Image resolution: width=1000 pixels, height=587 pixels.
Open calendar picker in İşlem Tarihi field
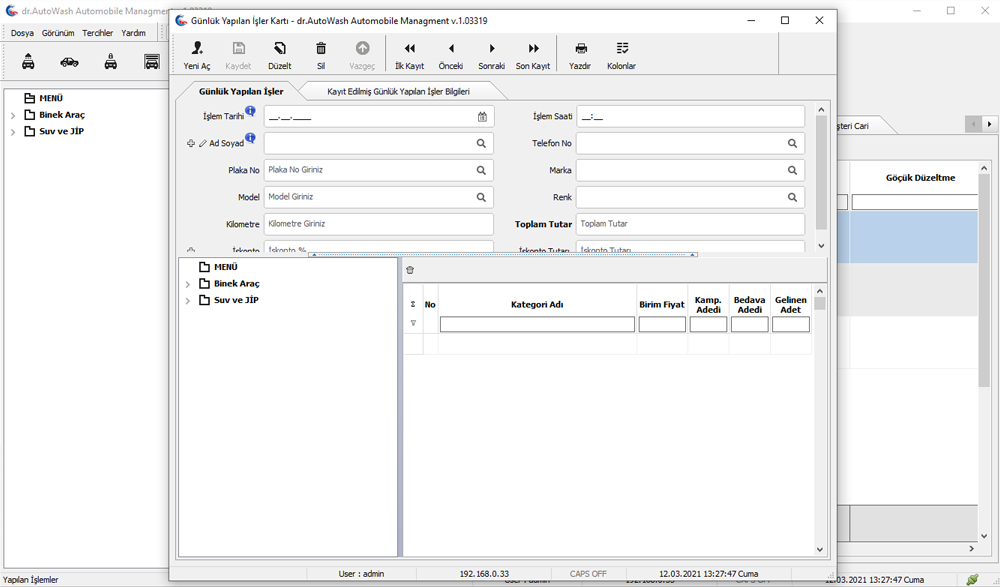click(x=482, y=117)
